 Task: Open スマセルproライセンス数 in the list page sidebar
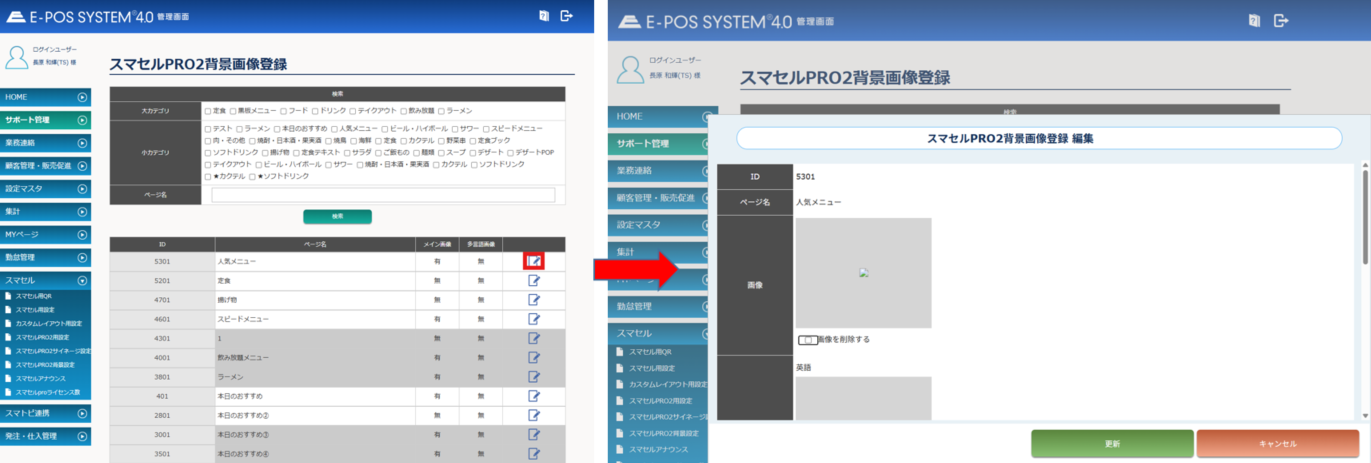(x=48, y=392)
